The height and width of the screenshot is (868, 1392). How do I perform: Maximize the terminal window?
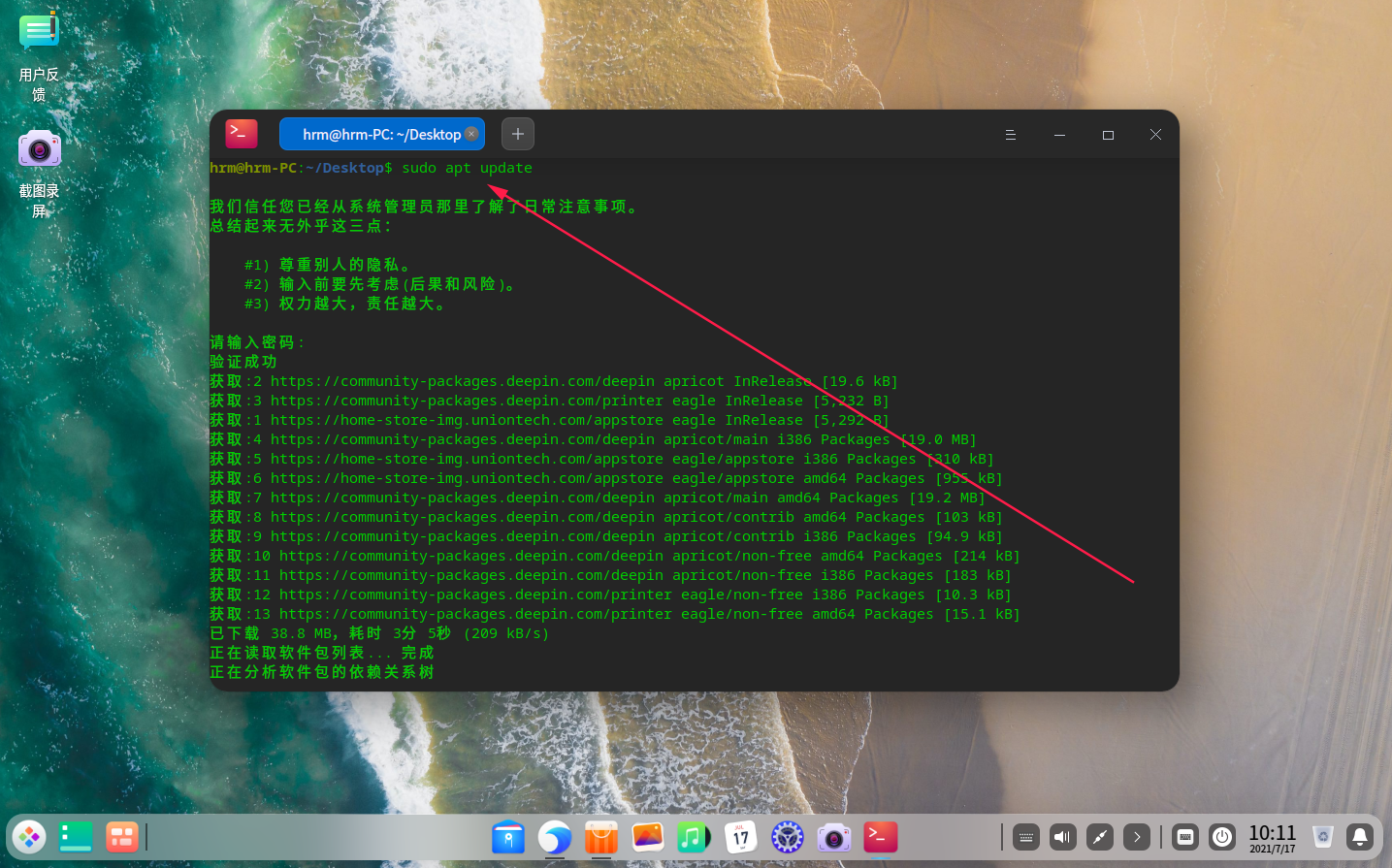coord(1108,135)
